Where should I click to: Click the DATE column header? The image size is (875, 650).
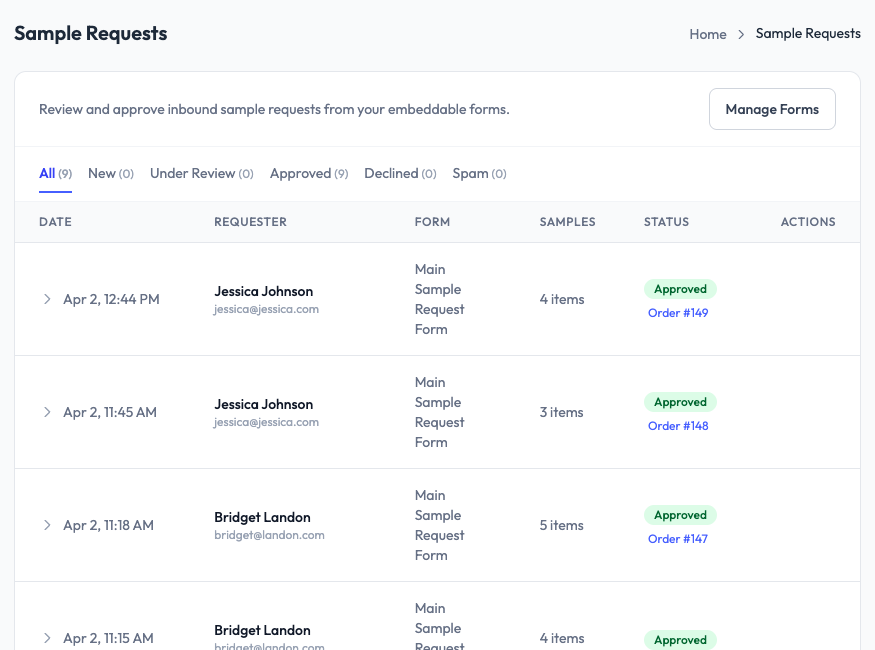coord(55,222)
